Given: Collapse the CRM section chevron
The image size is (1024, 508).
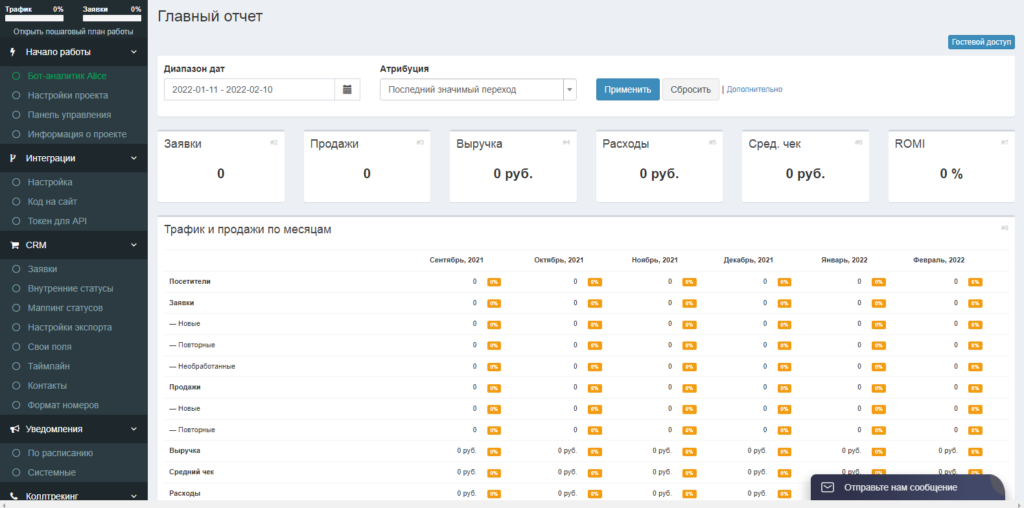Looking at the screenshot, I should tap(133, 244).
